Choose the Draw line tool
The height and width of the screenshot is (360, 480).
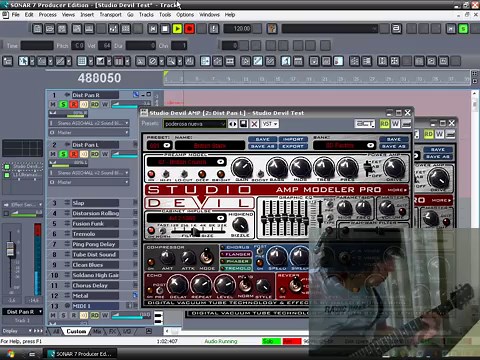[60, 61]
